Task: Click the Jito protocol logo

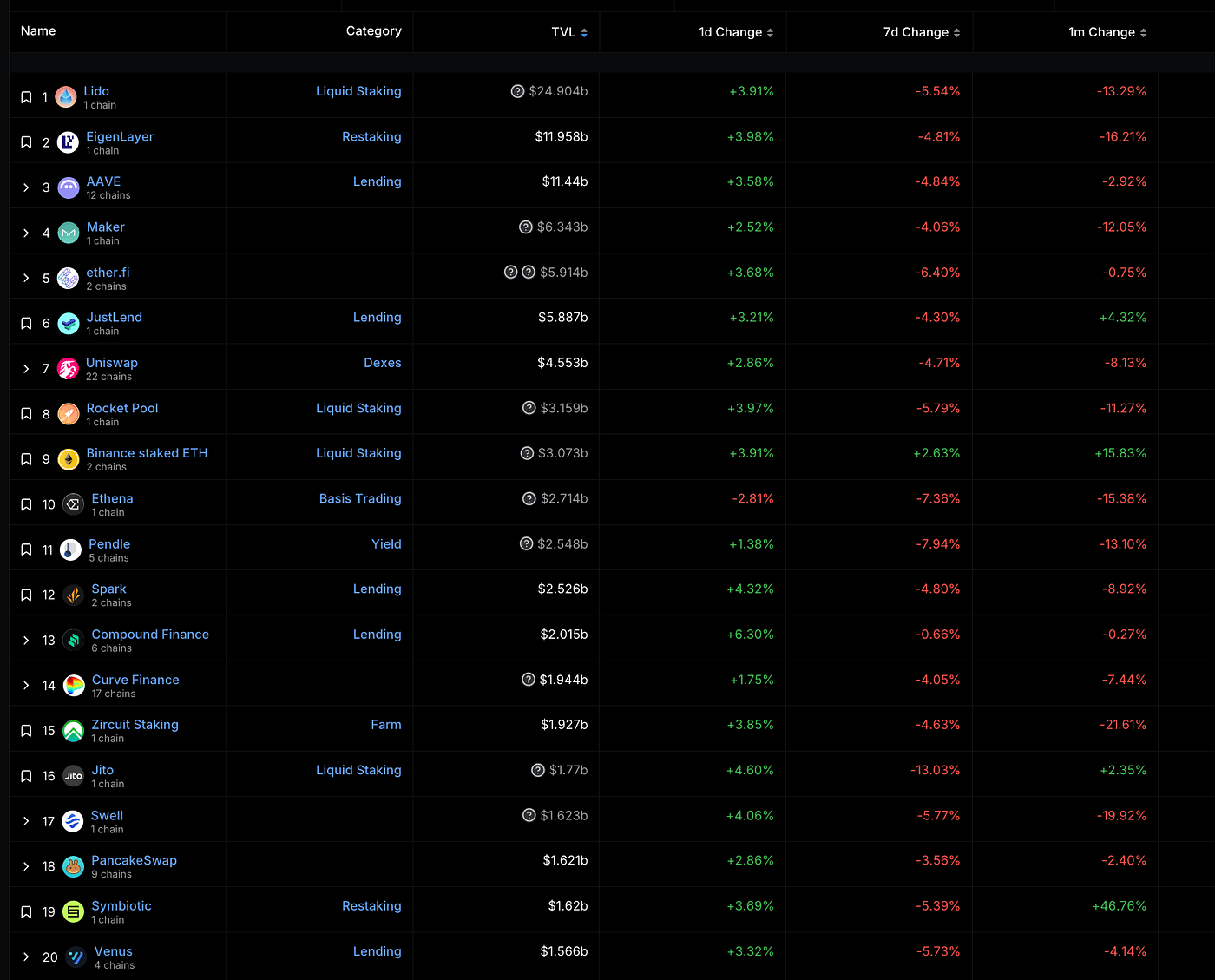Action: [x=73, y=776]
